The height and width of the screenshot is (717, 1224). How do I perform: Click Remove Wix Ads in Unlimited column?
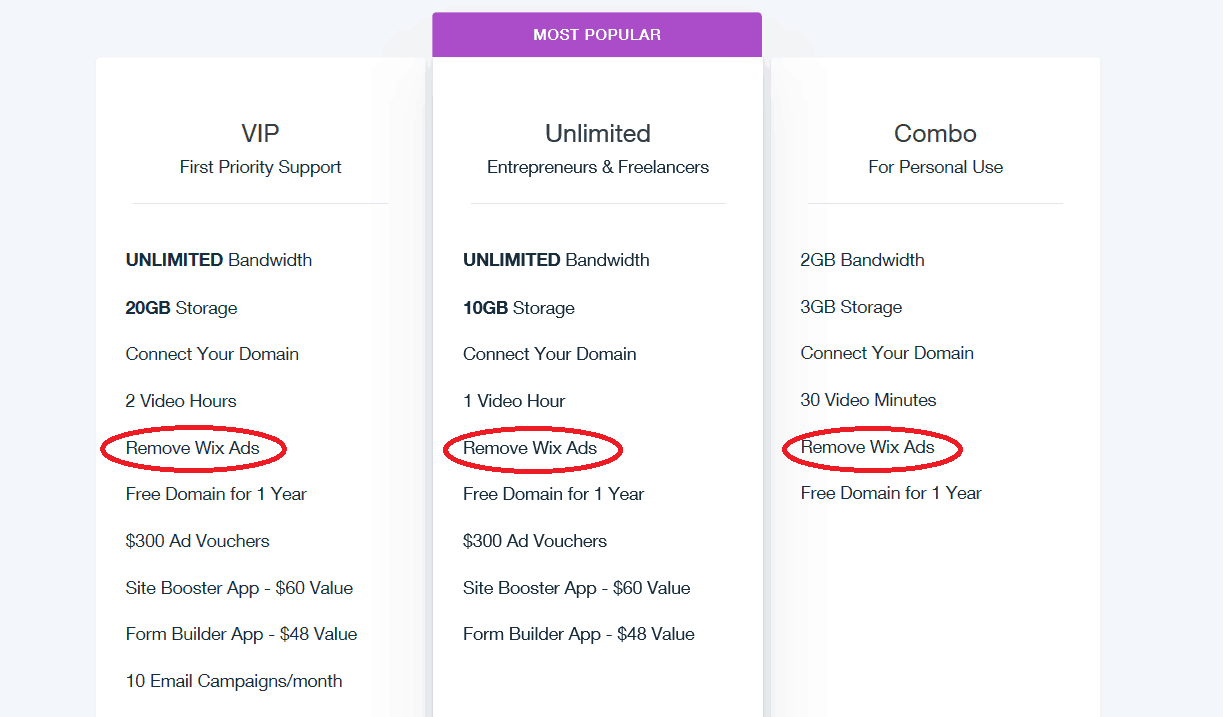tap(530, 448)
